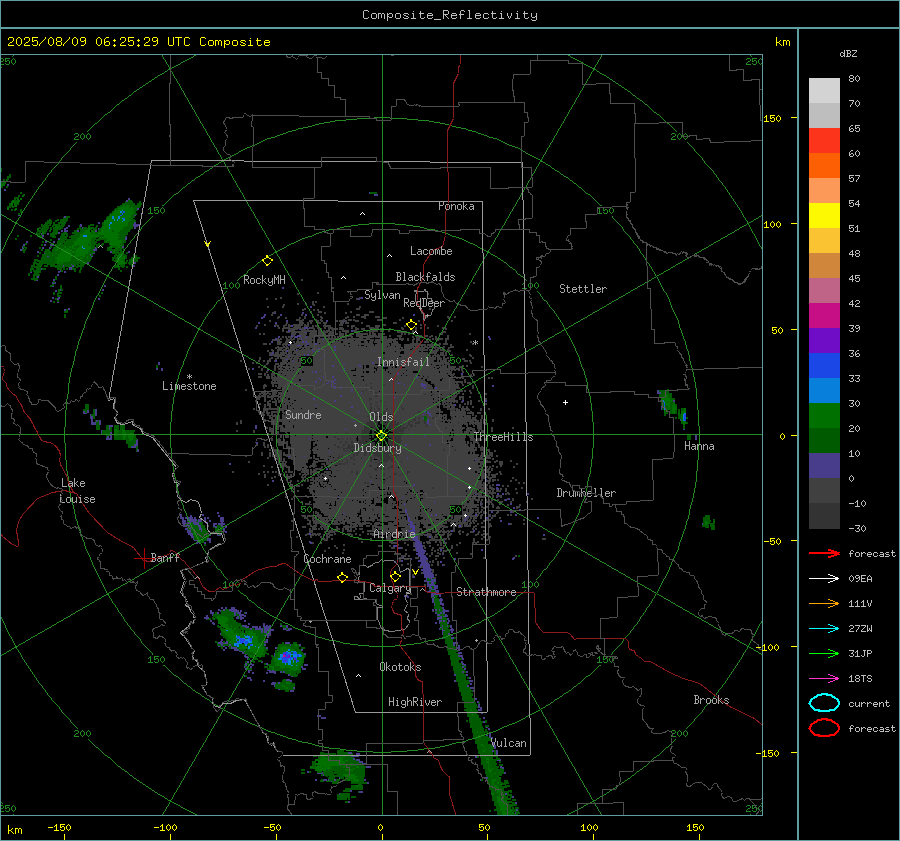Click the Drumheller city label
The image size is (900, 841).
click(586, 493)
